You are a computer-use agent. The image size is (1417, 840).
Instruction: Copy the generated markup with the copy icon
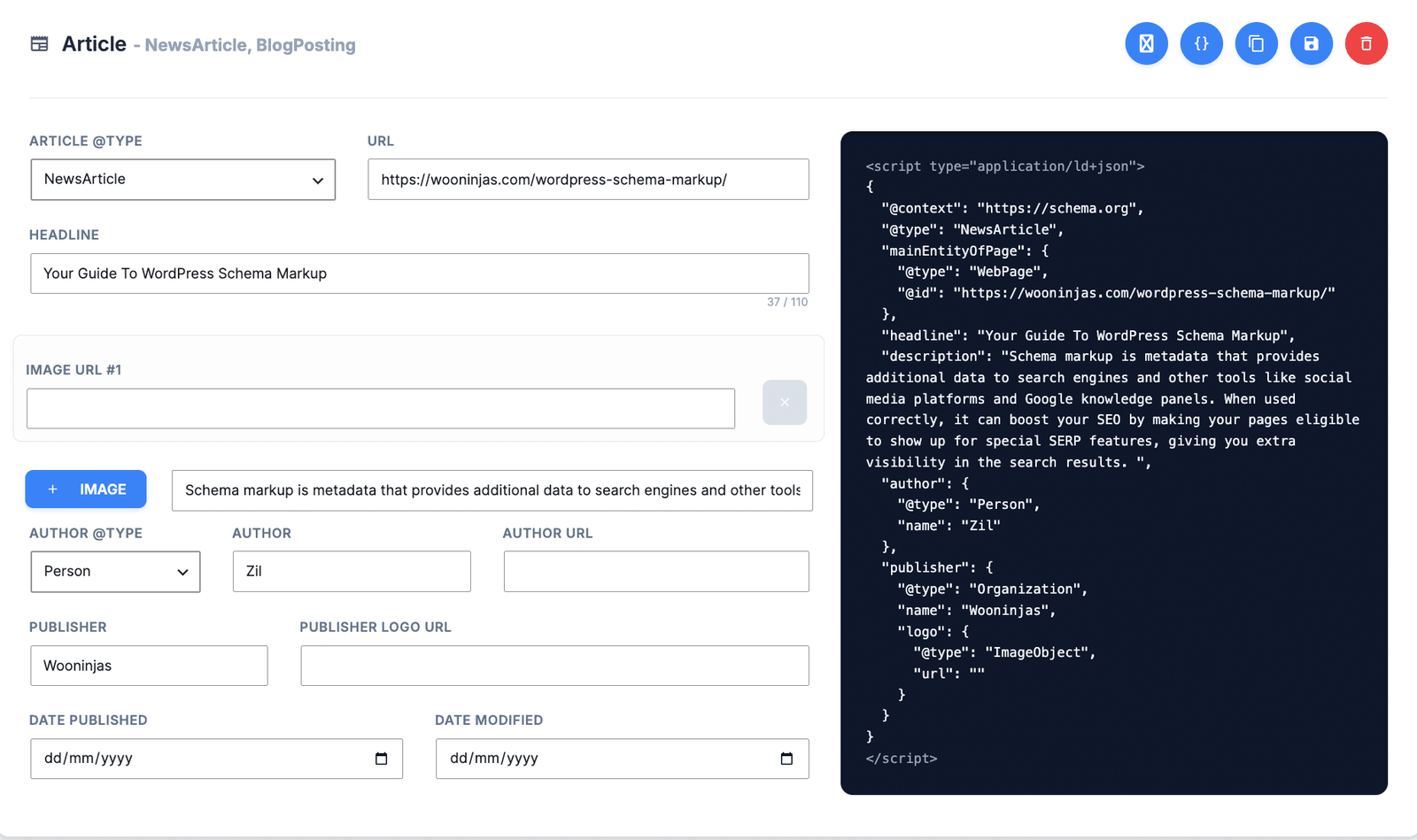[x=1256, y=43]
